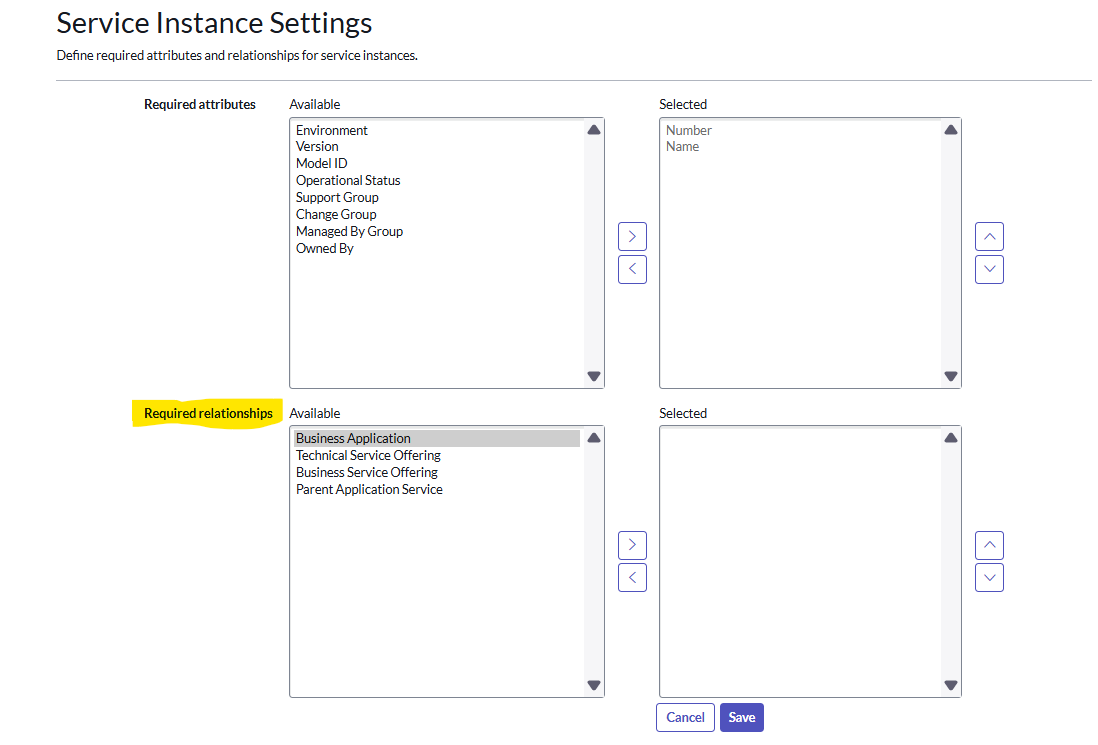Select Name in selected attributes list
The width and height of the screenshot is (1098, 745).
click(x=683, y=146)
